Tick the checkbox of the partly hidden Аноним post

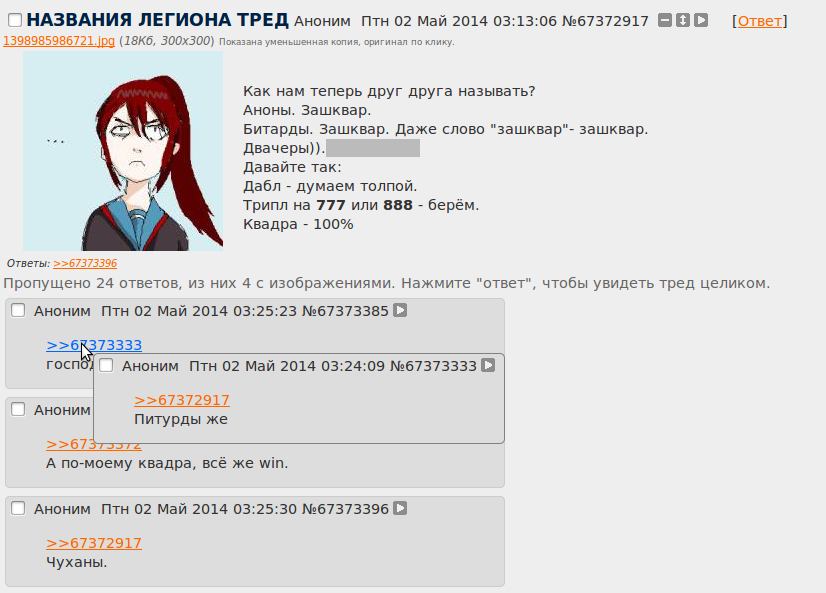(18, 409)
